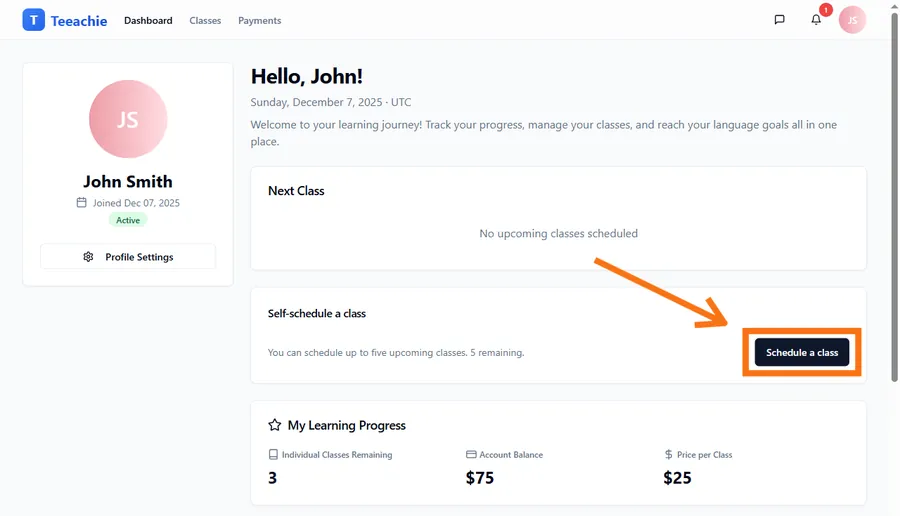The image size is (900, 516).
Task: Click the card icon by Account Balance
Action: (x=471, y=454)
